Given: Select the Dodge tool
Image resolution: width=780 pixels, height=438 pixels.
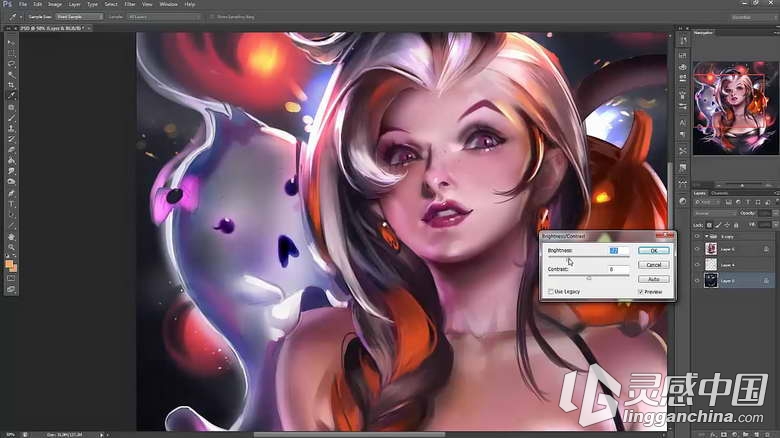Looking at the screenshot, I should [x=11, y=181].
